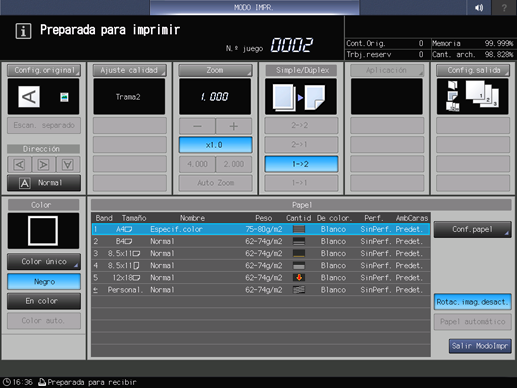Select 2->1 duplex mode
Image resolution: width=517 pixels, height=388 pixels.
(301, 145)
